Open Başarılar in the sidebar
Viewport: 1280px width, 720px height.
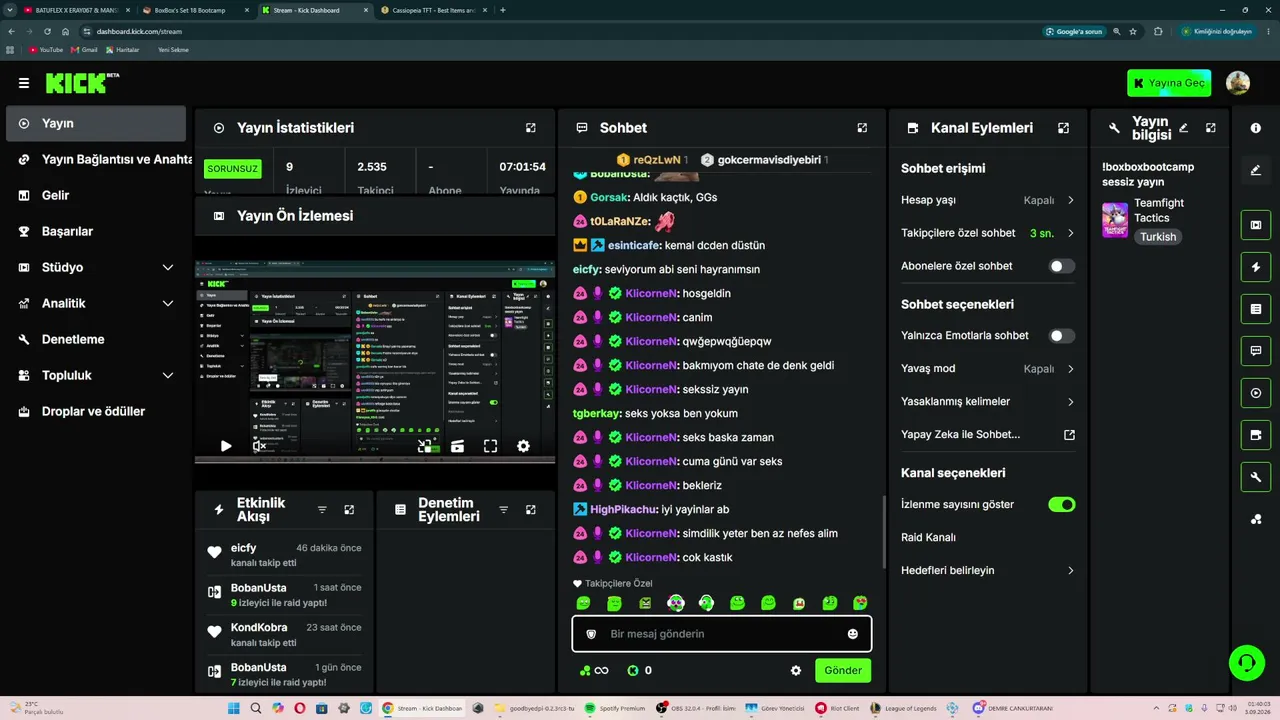[x=96, y=232]
